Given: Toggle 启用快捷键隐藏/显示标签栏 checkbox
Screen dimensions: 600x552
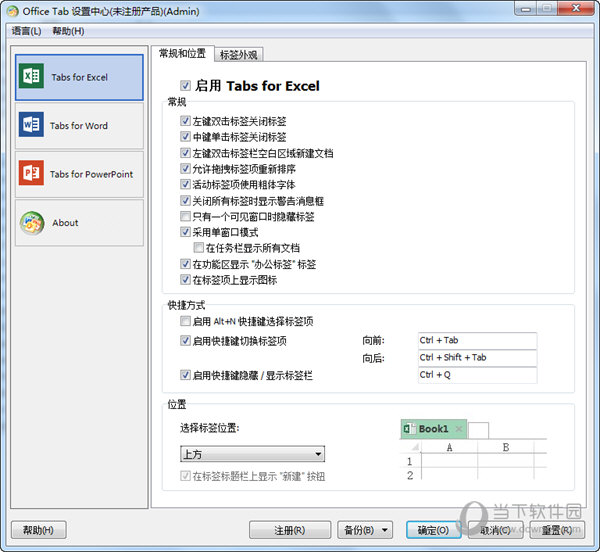Looking at the screenshot, I should (x=185, y=375).
